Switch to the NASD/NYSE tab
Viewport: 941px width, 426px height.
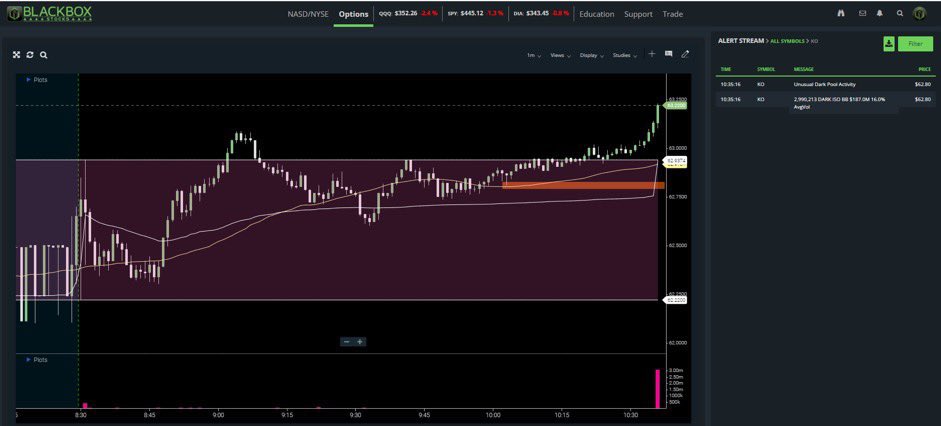[308, 14]
